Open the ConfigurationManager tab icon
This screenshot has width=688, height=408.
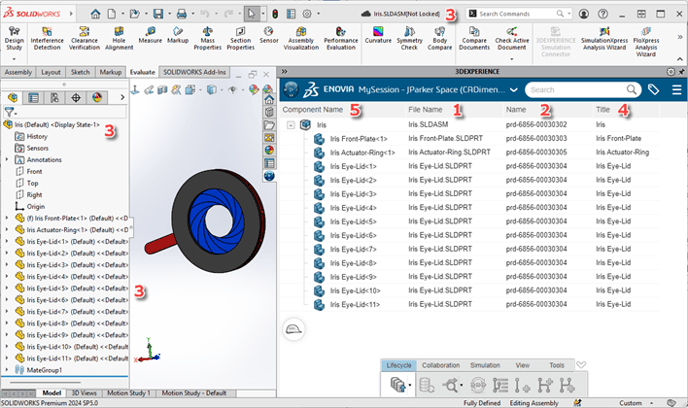(54, 97)
